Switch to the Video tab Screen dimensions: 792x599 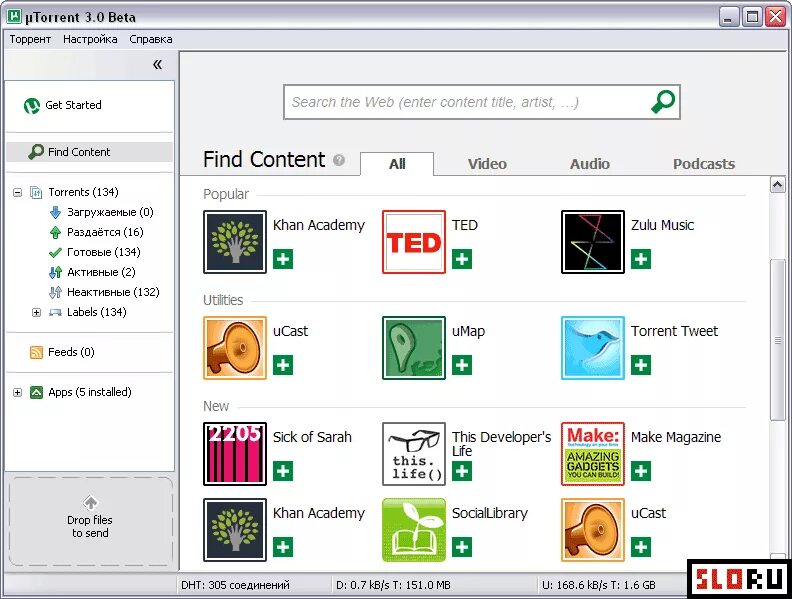[x=487, y=164]
